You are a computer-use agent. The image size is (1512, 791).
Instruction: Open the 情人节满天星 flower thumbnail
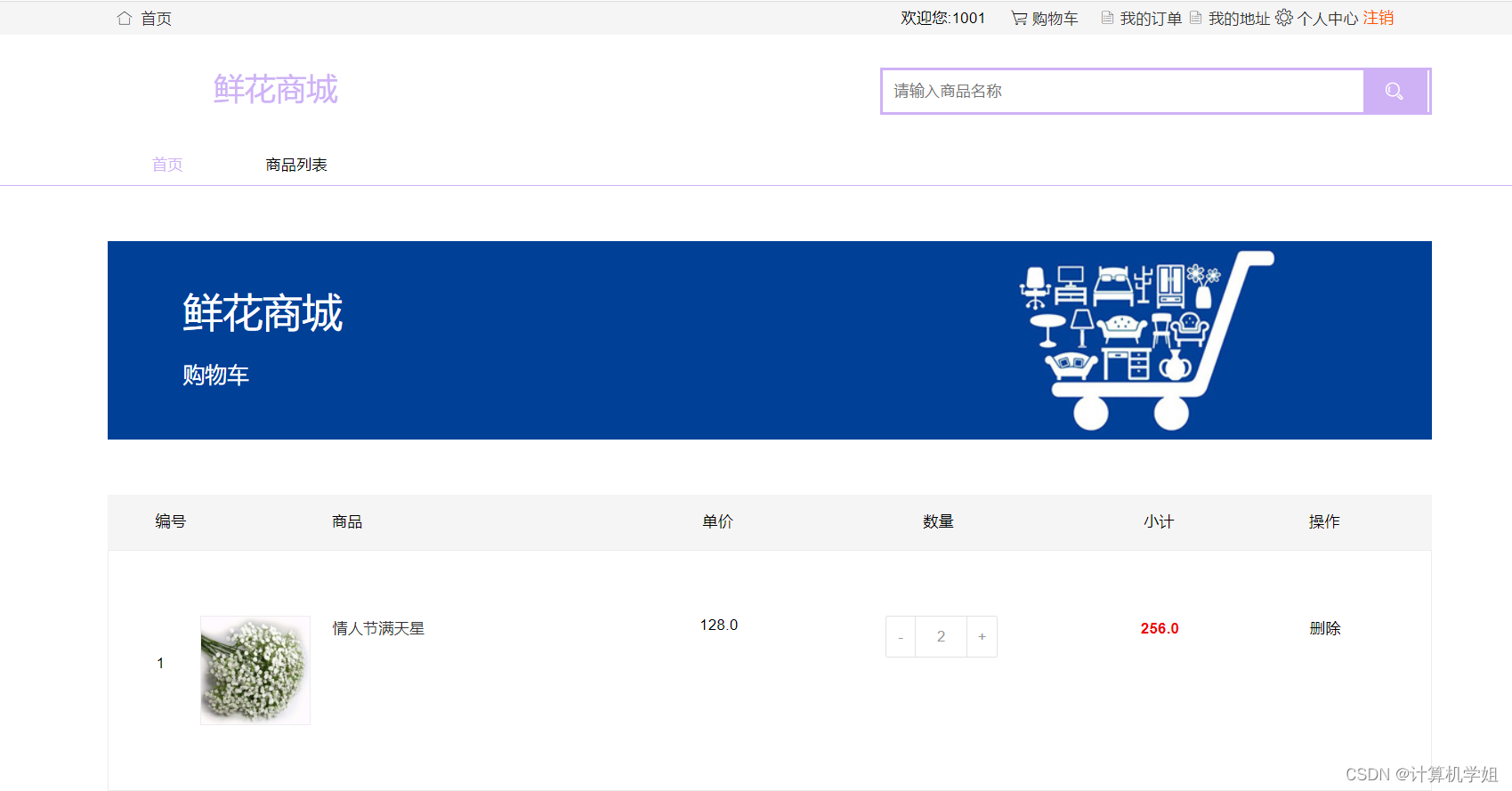[255, 670]
